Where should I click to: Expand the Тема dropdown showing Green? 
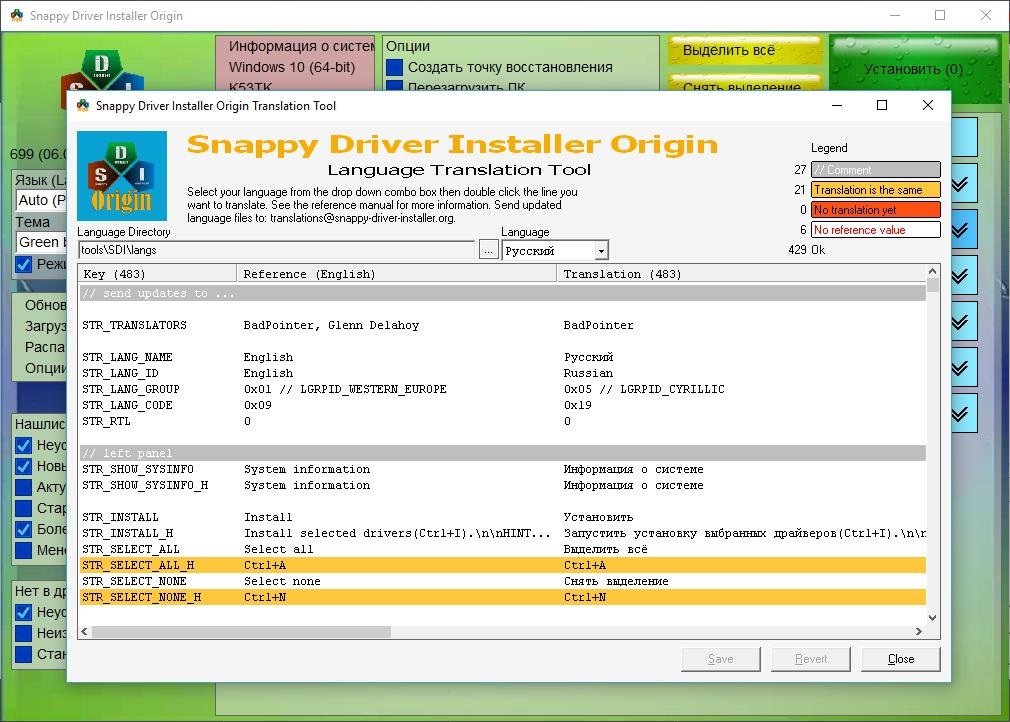[x=40, y=242]
